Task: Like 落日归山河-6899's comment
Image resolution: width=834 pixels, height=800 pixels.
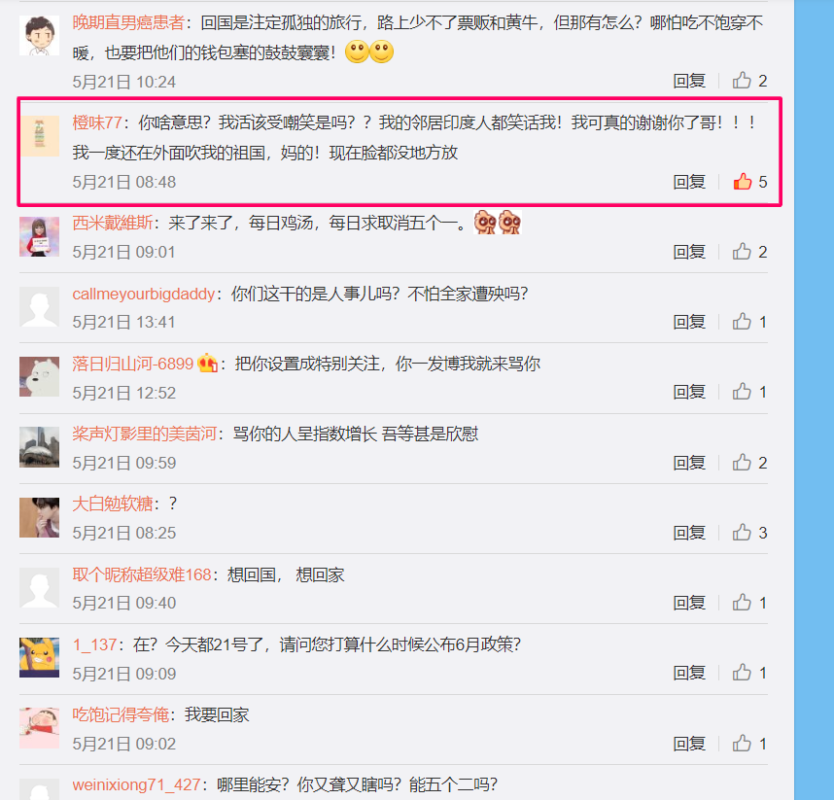Action: pyautogui.click(x=742, y=391)
